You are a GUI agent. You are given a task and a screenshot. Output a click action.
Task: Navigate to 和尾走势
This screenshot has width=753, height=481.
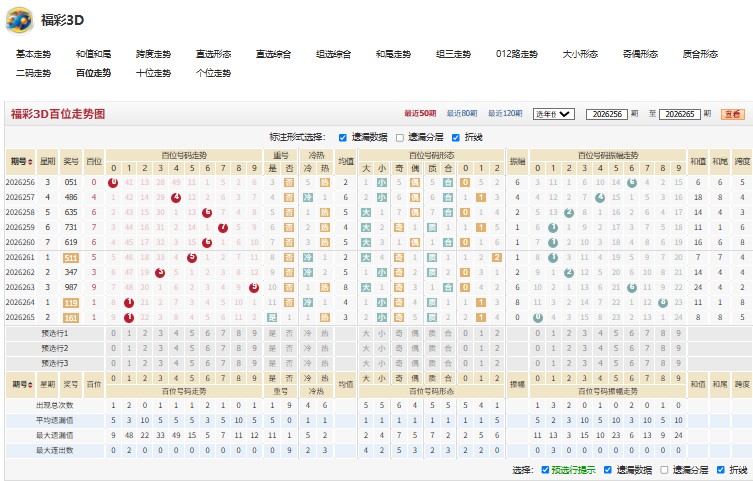[x=393, y=54]
